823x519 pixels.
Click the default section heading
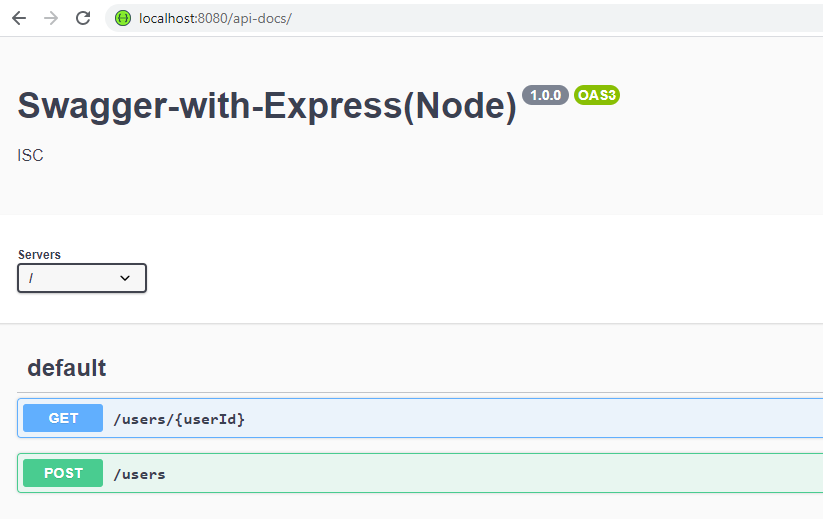coord(67,368)
